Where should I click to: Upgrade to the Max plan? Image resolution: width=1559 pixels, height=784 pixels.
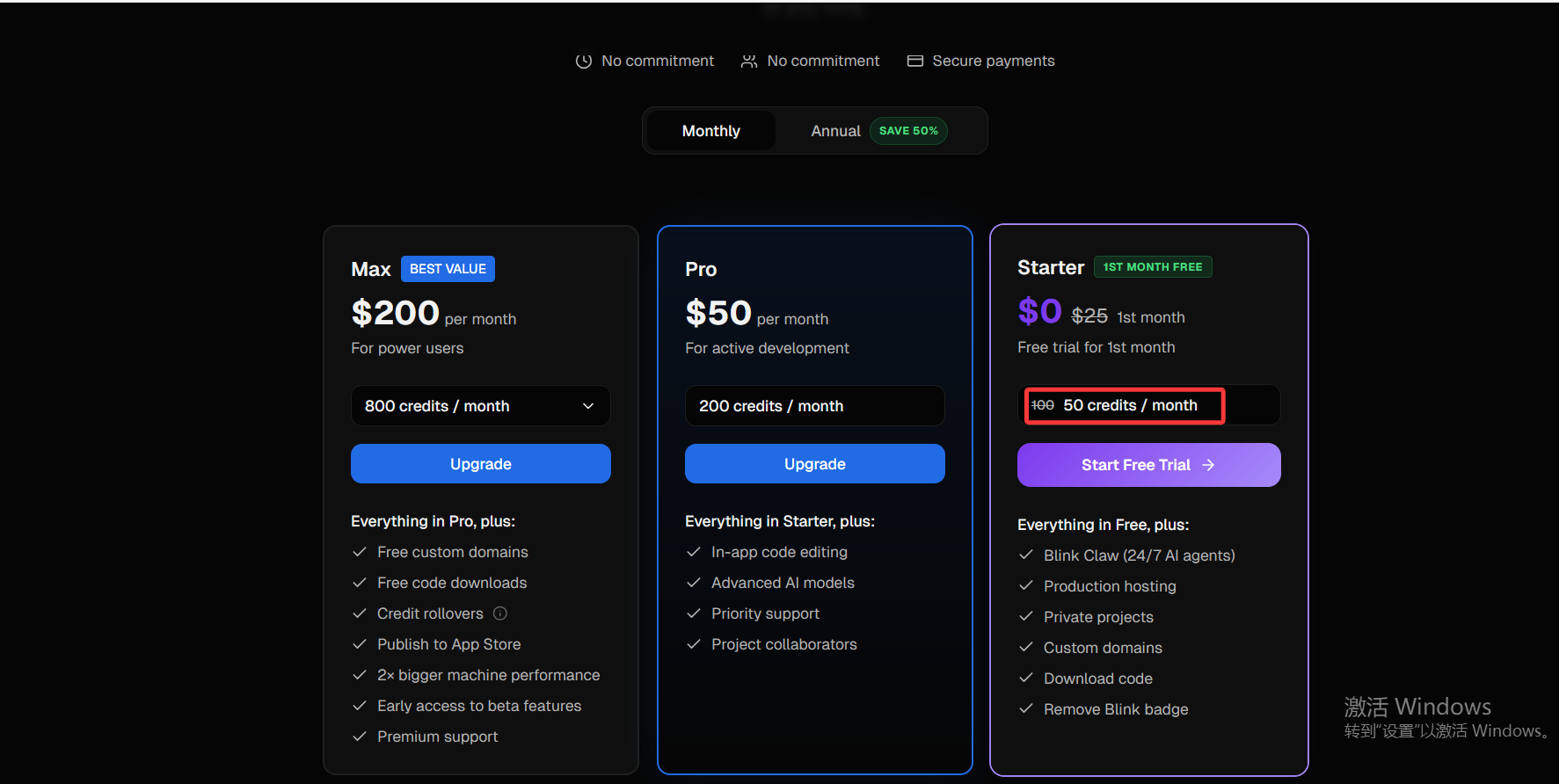(480, 464)
